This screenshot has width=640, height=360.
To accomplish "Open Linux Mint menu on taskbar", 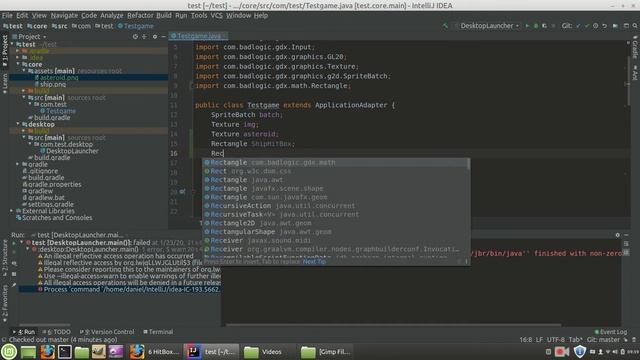I will pyautogui.click(x=9, y=351).
